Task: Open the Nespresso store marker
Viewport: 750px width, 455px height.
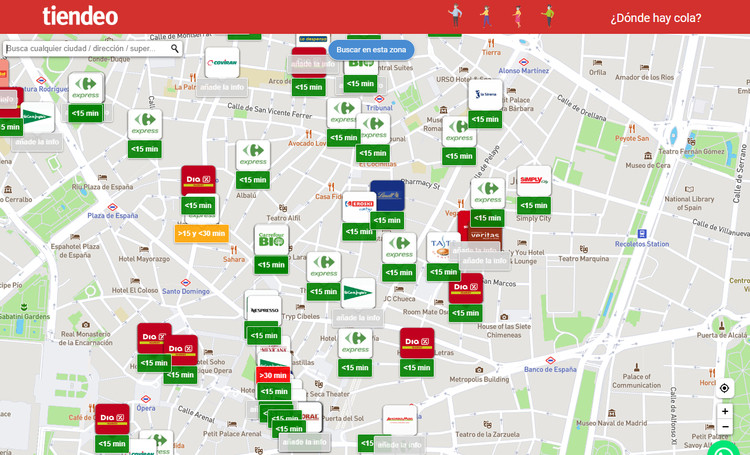Action: (x=264, y=311)
